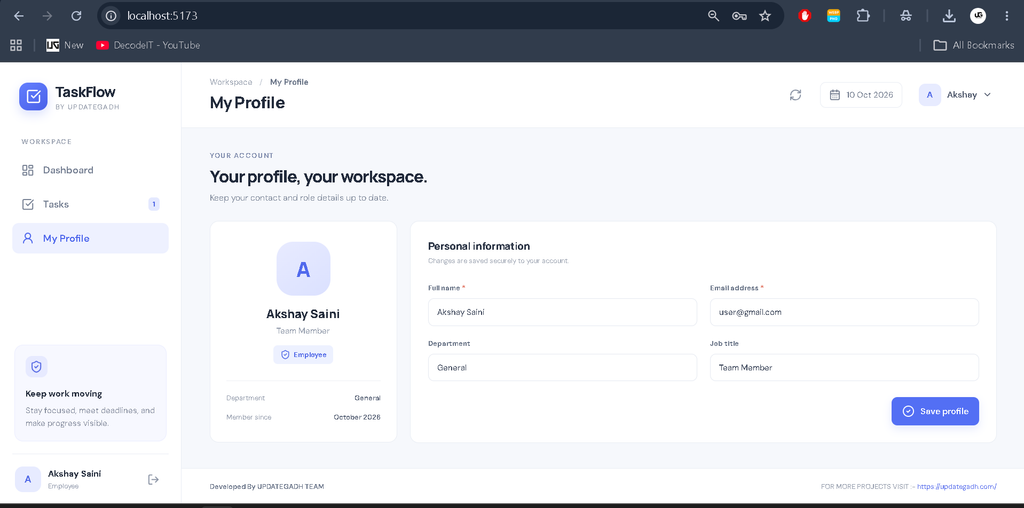Viewport: 1024px width, 508px height.
Task: Click the A avatar next to Akshay in header
Action: click(x=929, y=95)
